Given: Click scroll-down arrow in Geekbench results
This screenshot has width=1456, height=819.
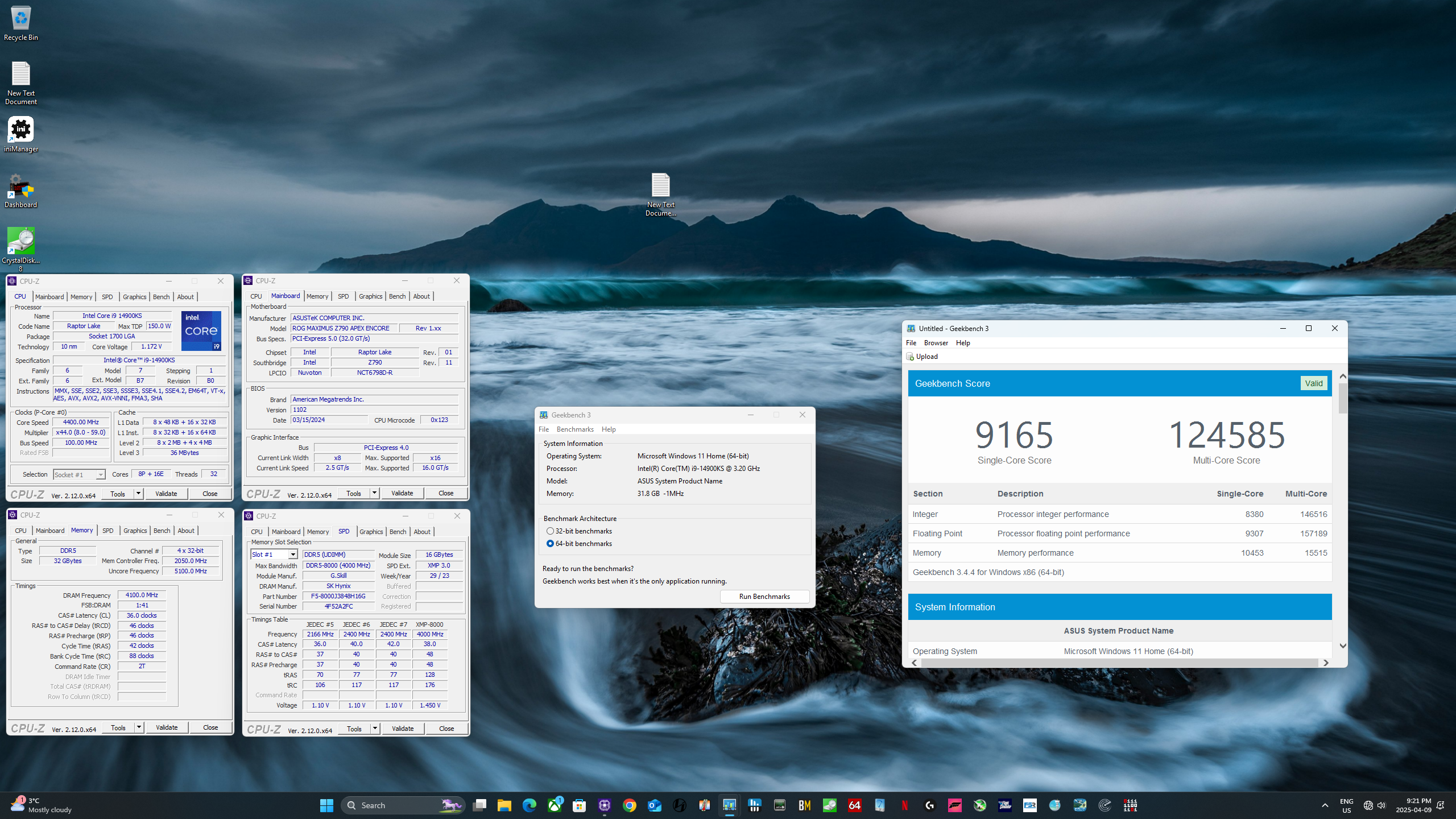Looking at the screenshot, I should [x=1343, y=646].
